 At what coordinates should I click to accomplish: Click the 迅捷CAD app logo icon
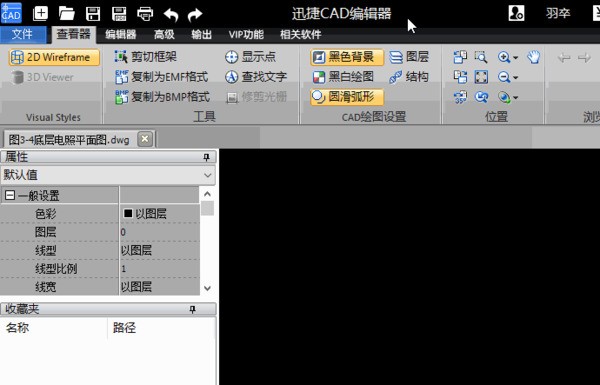[11, 13]
